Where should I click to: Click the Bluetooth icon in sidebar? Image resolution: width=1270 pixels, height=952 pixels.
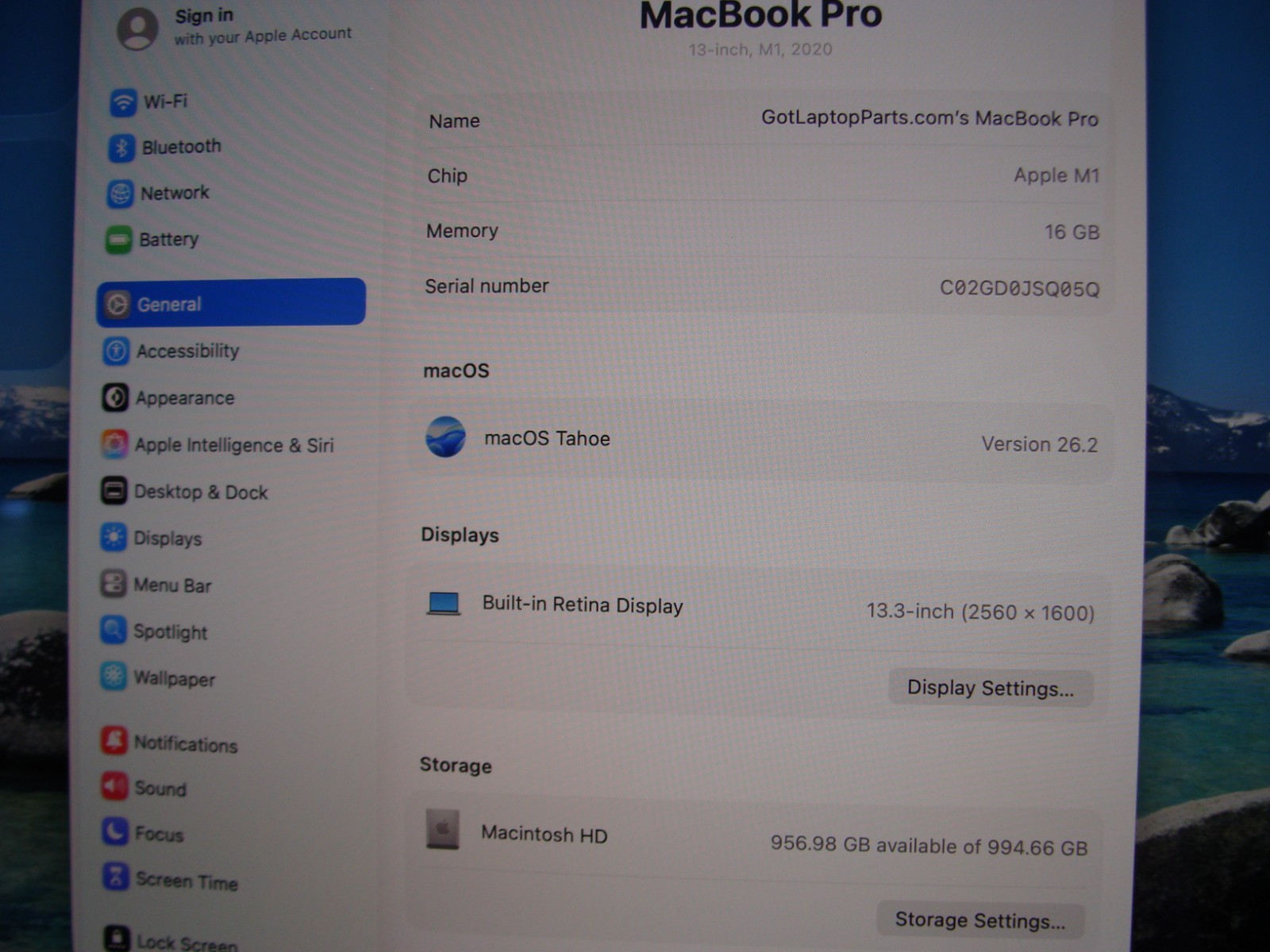coord(121,148)
